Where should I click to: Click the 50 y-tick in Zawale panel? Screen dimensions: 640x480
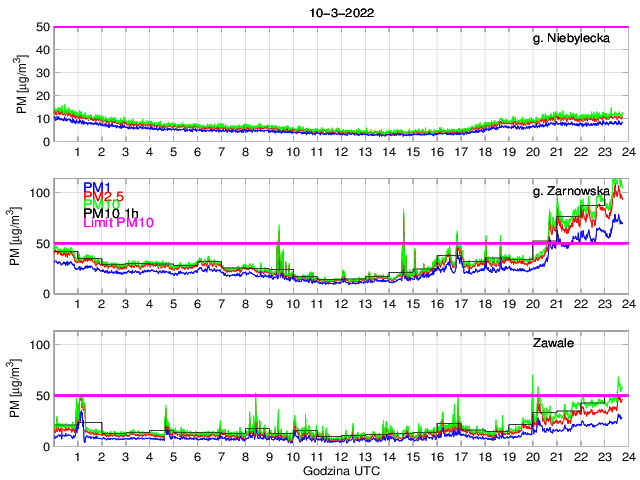[43, 396]
